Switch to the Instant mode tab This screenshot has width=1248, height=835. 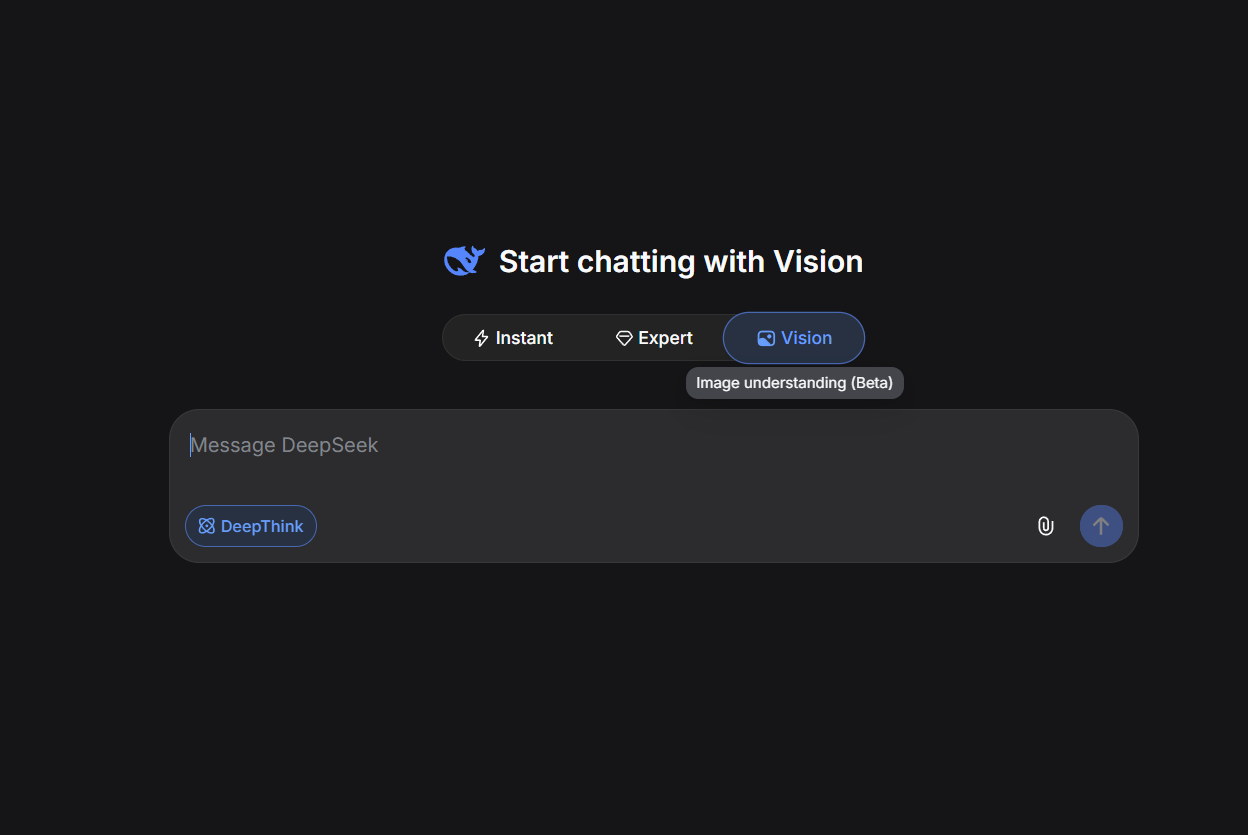(x=513, y=338)
